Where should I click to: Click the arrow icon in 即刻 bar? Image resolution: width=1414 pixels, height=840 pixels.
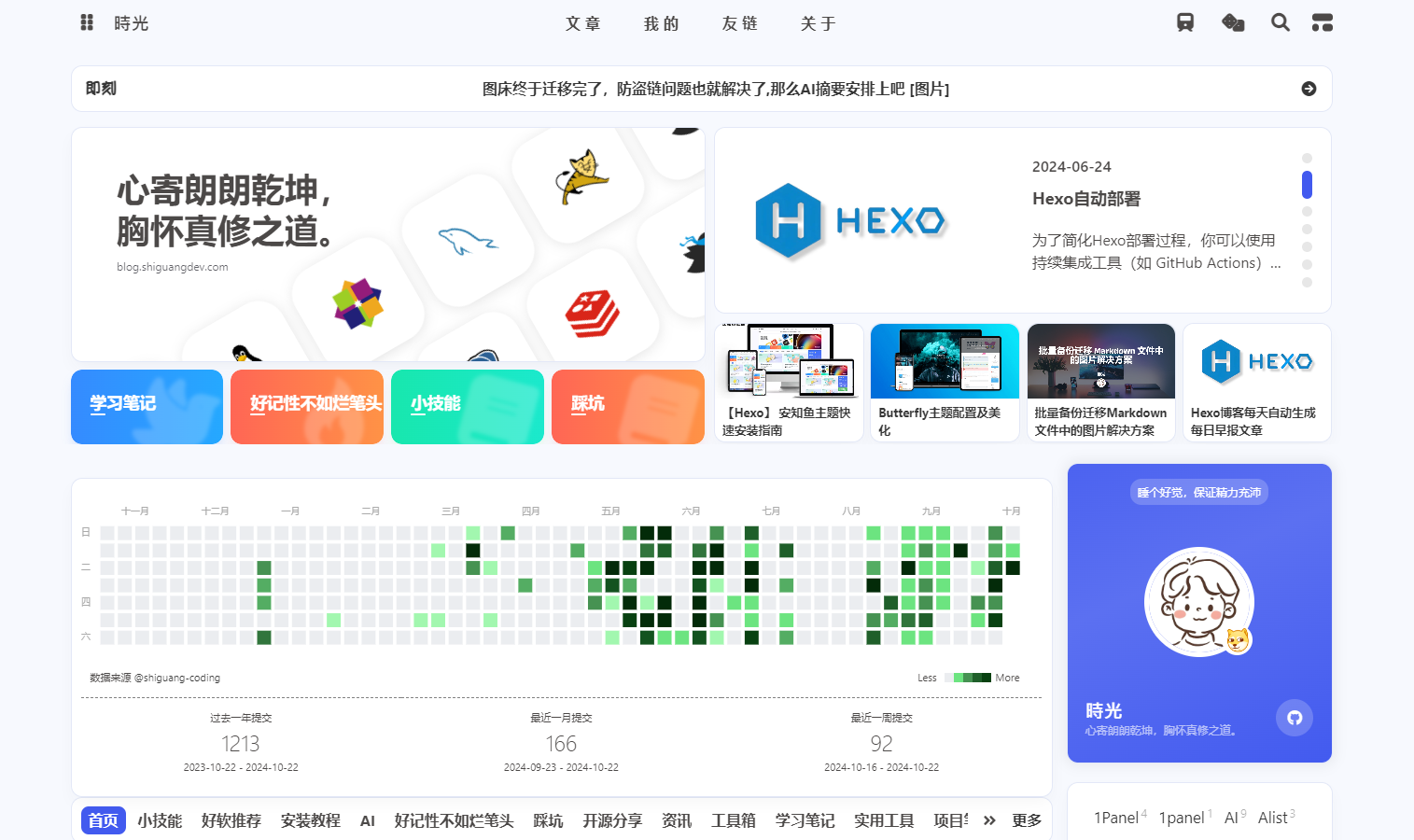click(x=1309, y=89)
